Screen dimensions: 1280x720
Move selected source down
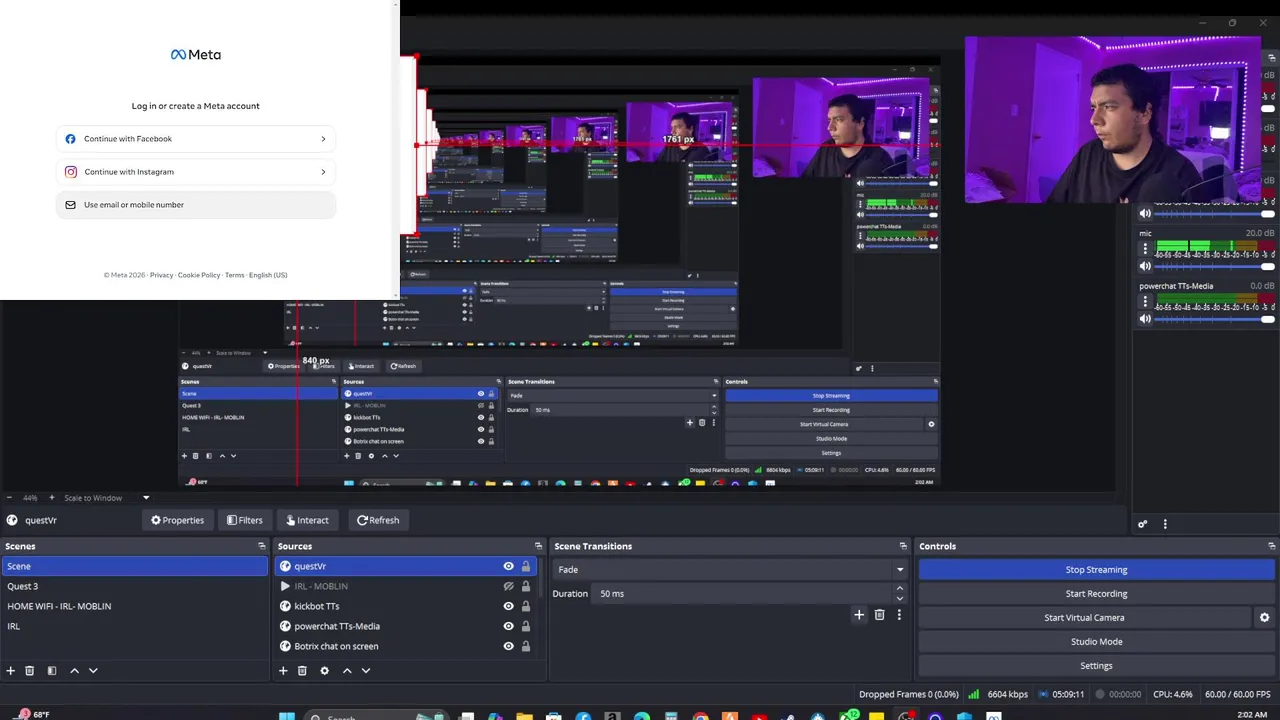point(366,671)
